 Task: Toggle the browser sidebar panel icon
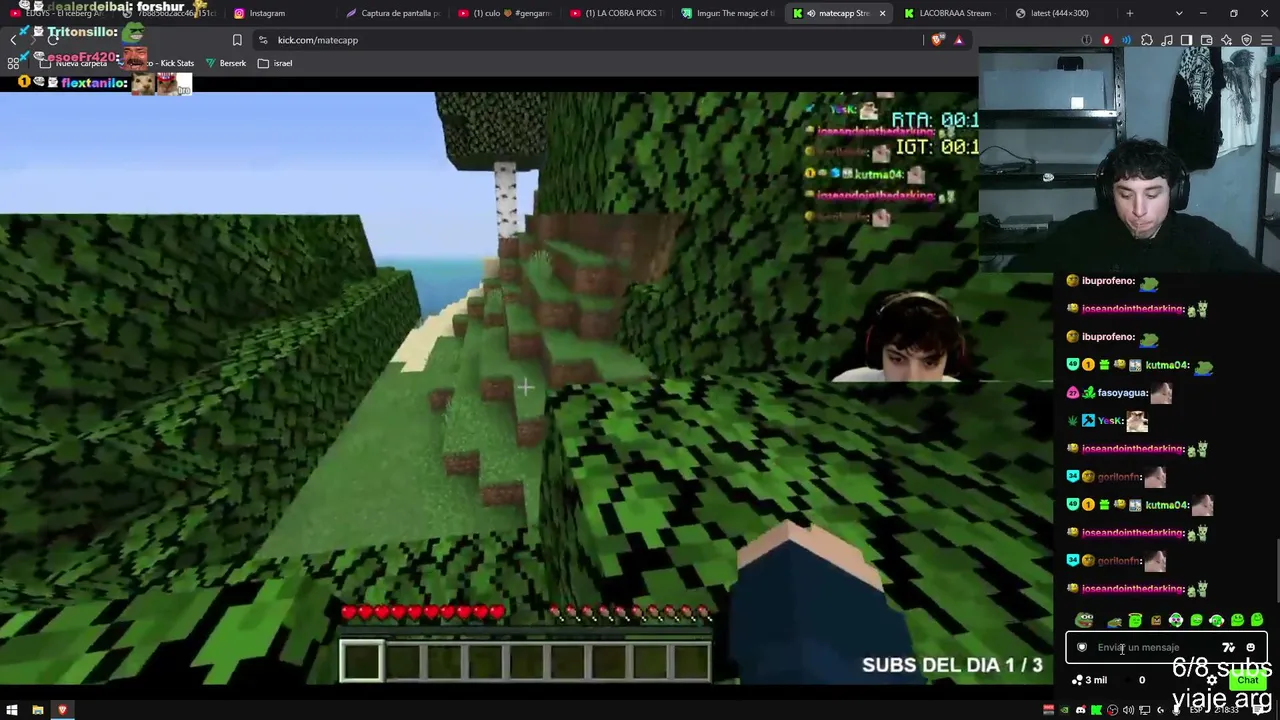1187,40
